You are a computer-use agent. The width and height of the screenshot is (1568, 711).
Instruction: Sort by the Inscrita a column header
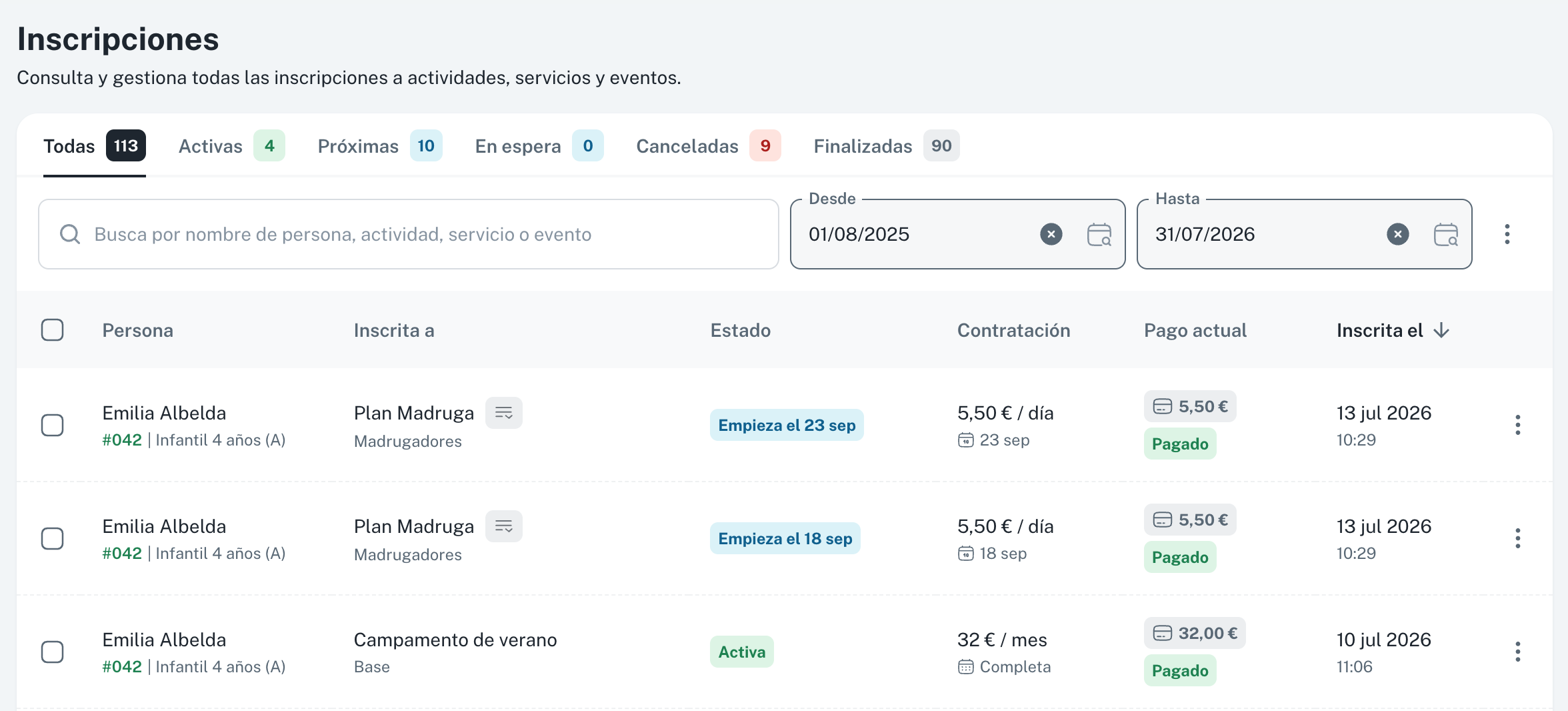(x=394, y=330)
